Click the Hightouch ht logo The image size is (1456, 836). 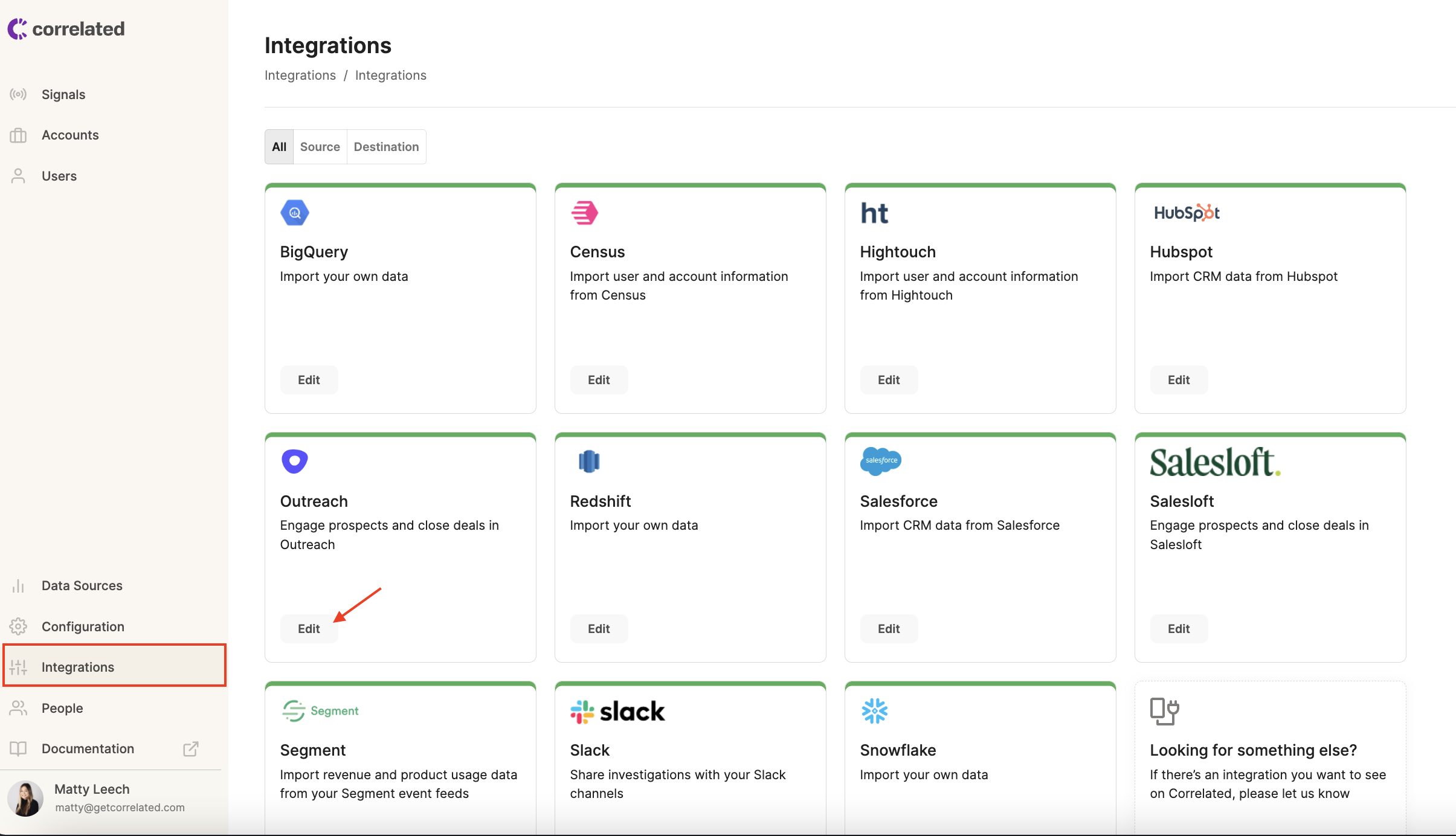click(x=875, y=213)
